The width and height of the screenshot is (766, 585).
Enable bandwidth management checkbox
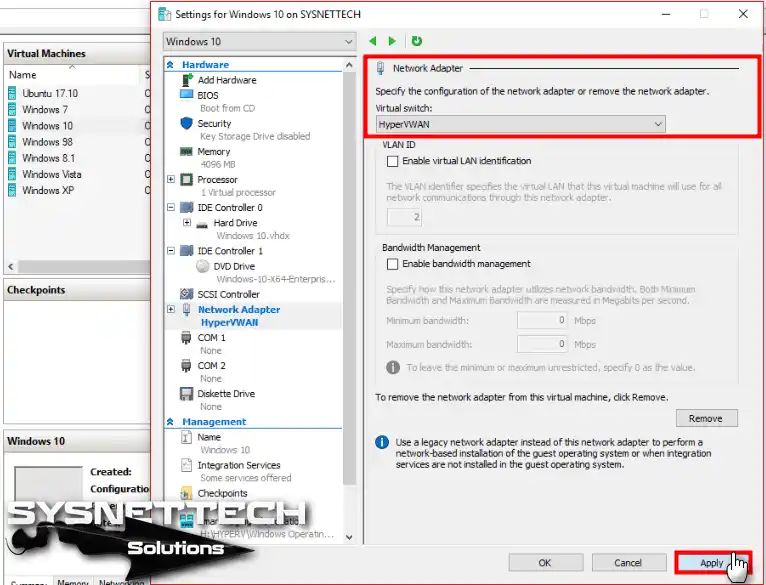pos(392,264)
